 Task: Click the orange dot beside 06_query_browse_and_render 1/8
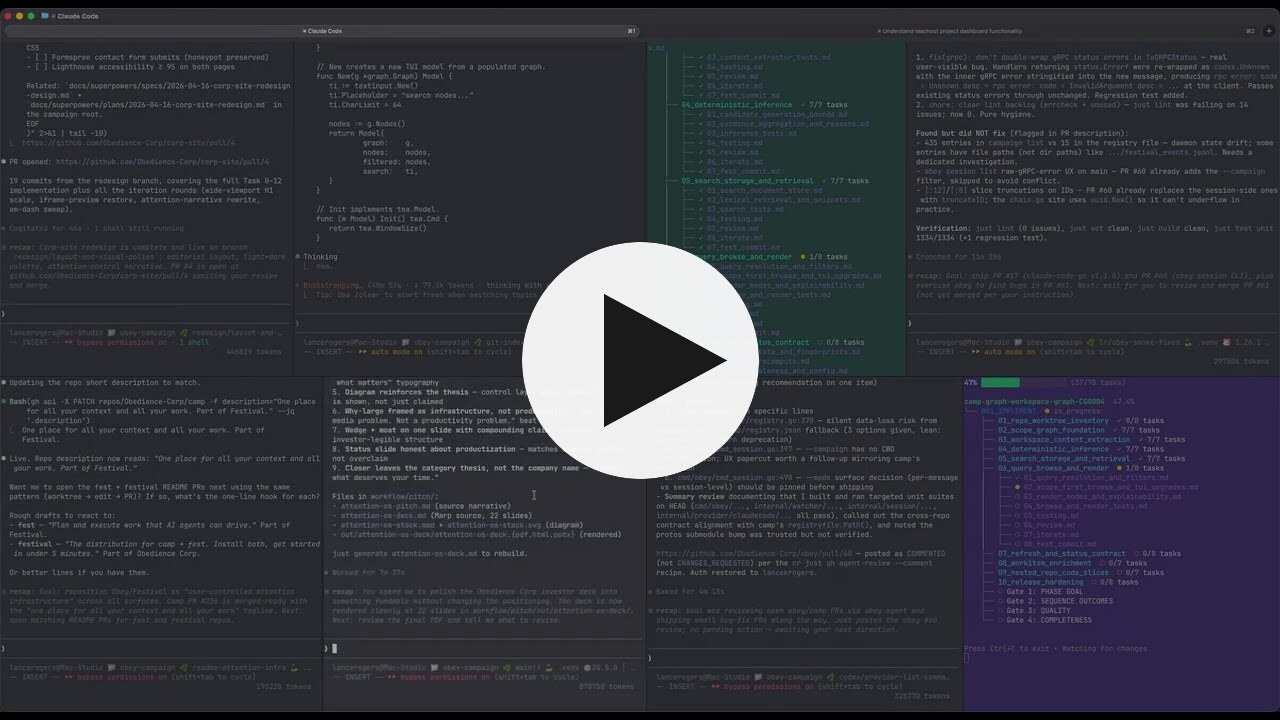[x=1119, y=468]
